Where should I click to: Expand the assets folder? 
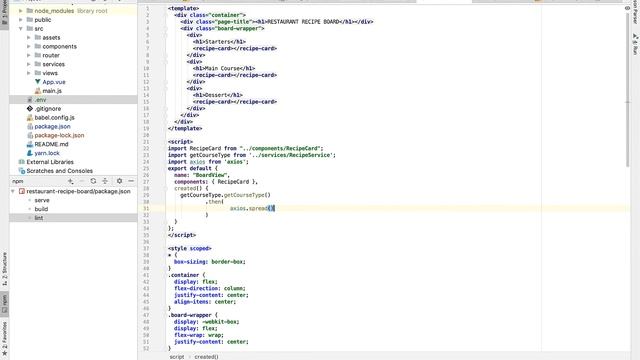29,38
